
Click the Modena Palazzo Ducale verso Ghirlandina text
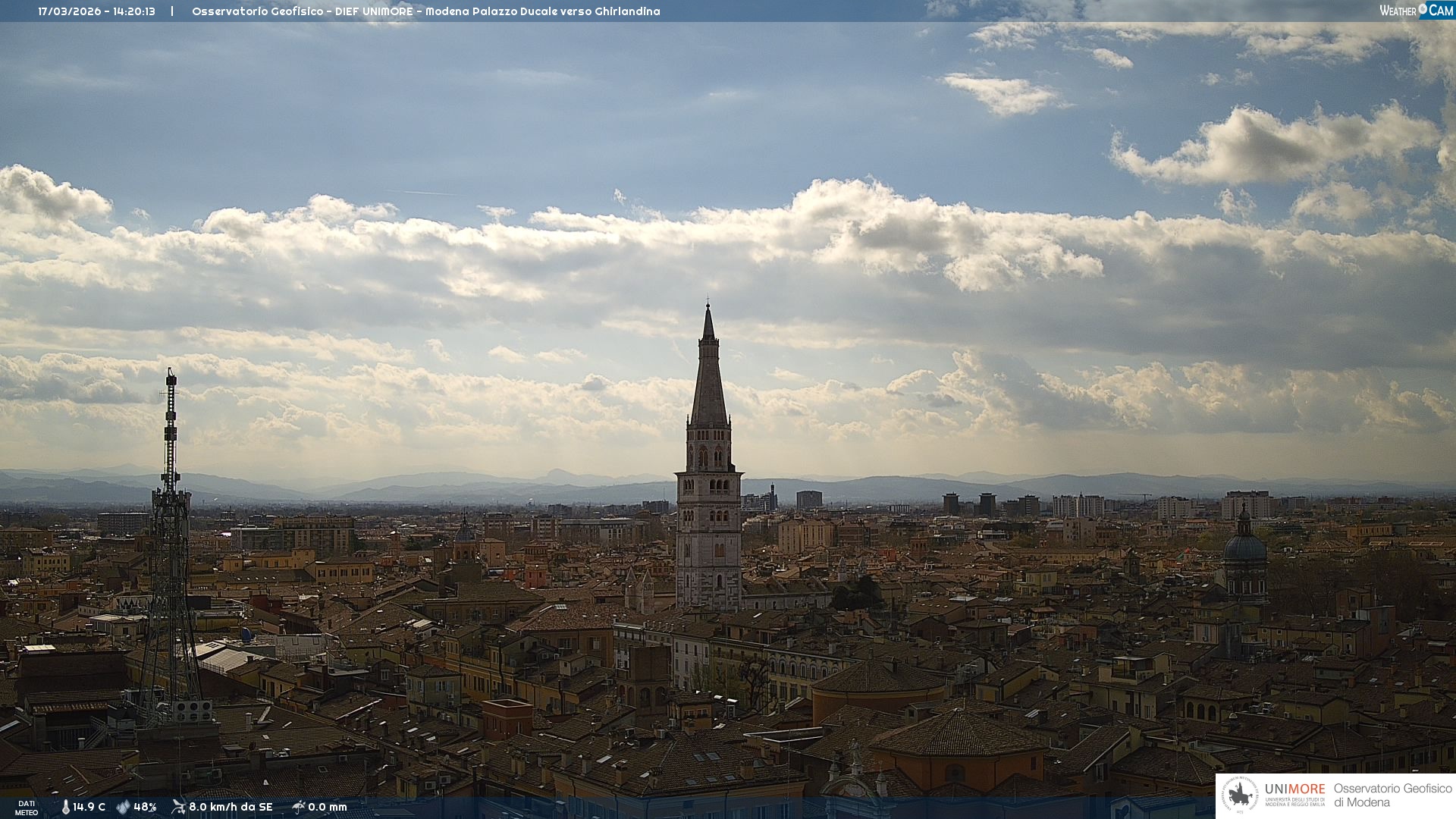tap(542, 11)
